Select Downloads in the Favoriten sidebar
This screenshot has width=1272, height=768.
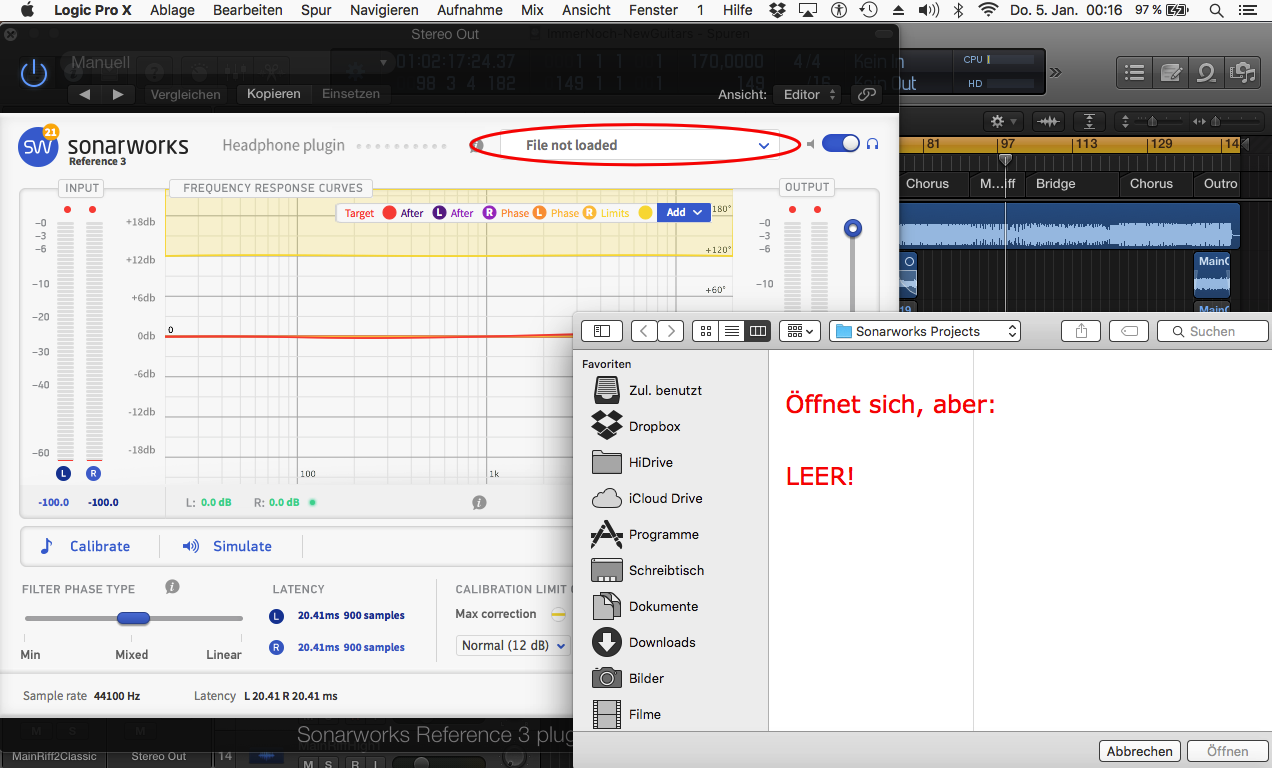644,642
